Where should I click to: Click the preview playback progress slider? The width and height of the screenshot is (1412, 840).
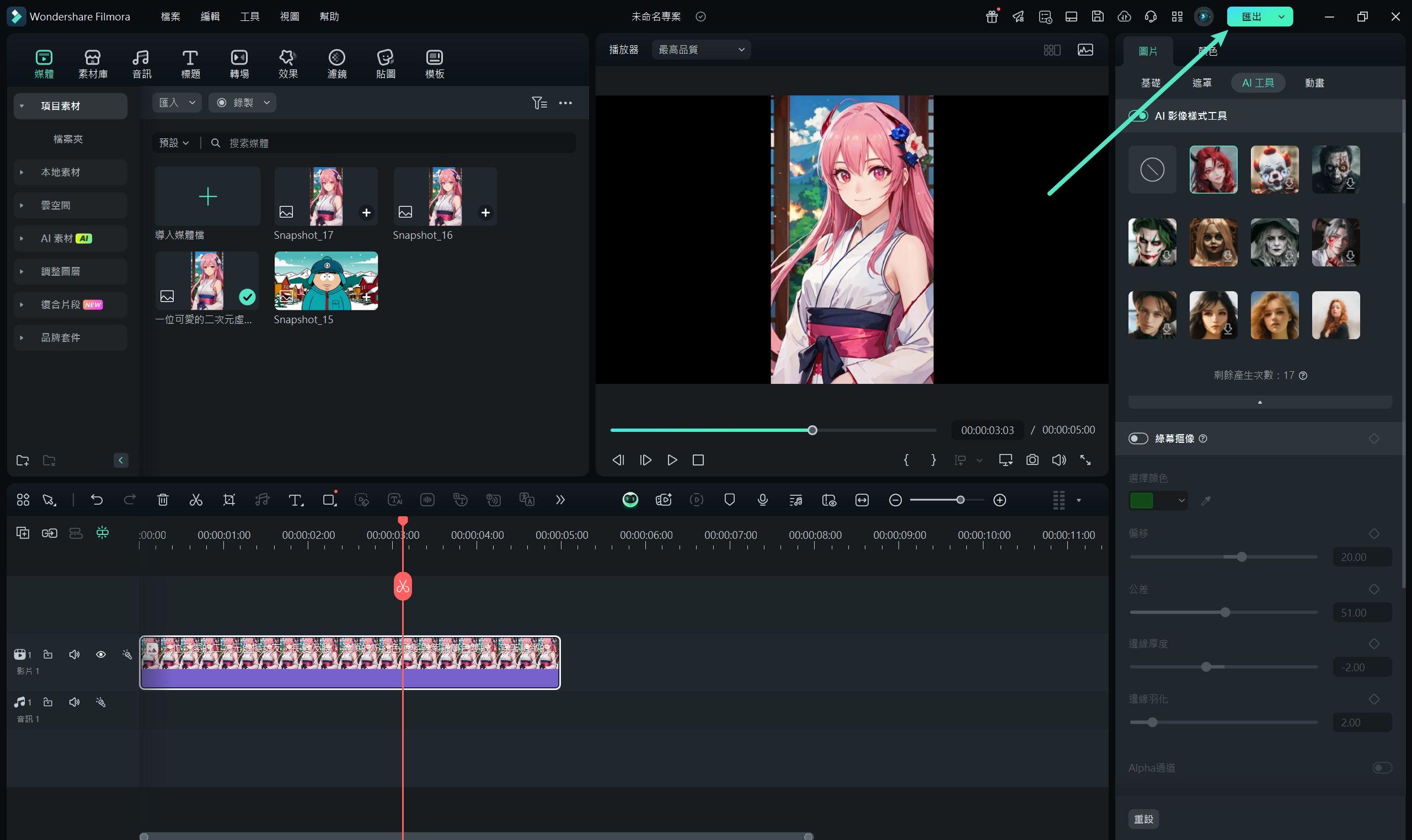[773, 430]
